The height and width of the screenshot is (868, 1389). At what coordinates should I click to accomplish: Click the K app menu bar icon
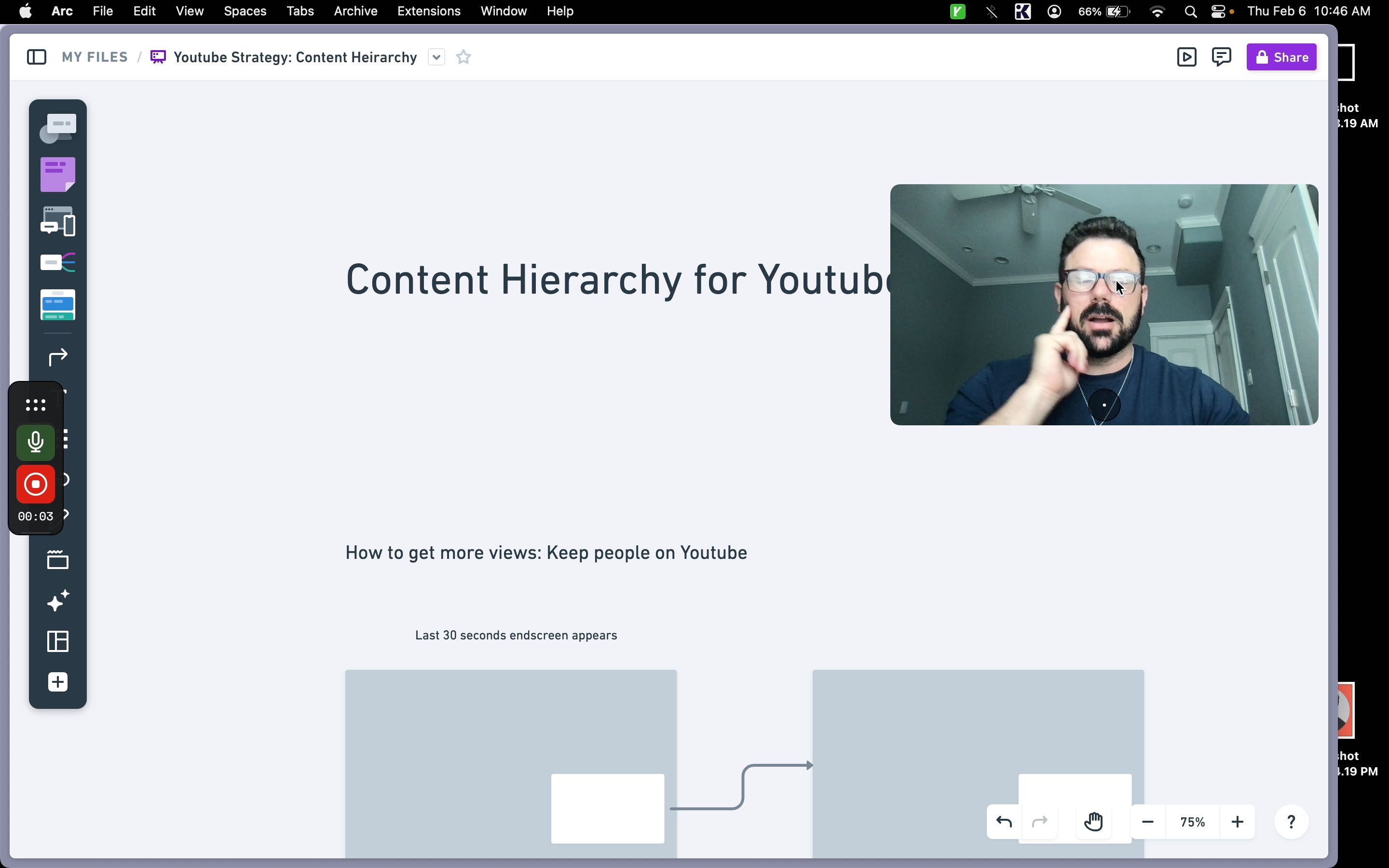coord(1023,11)
